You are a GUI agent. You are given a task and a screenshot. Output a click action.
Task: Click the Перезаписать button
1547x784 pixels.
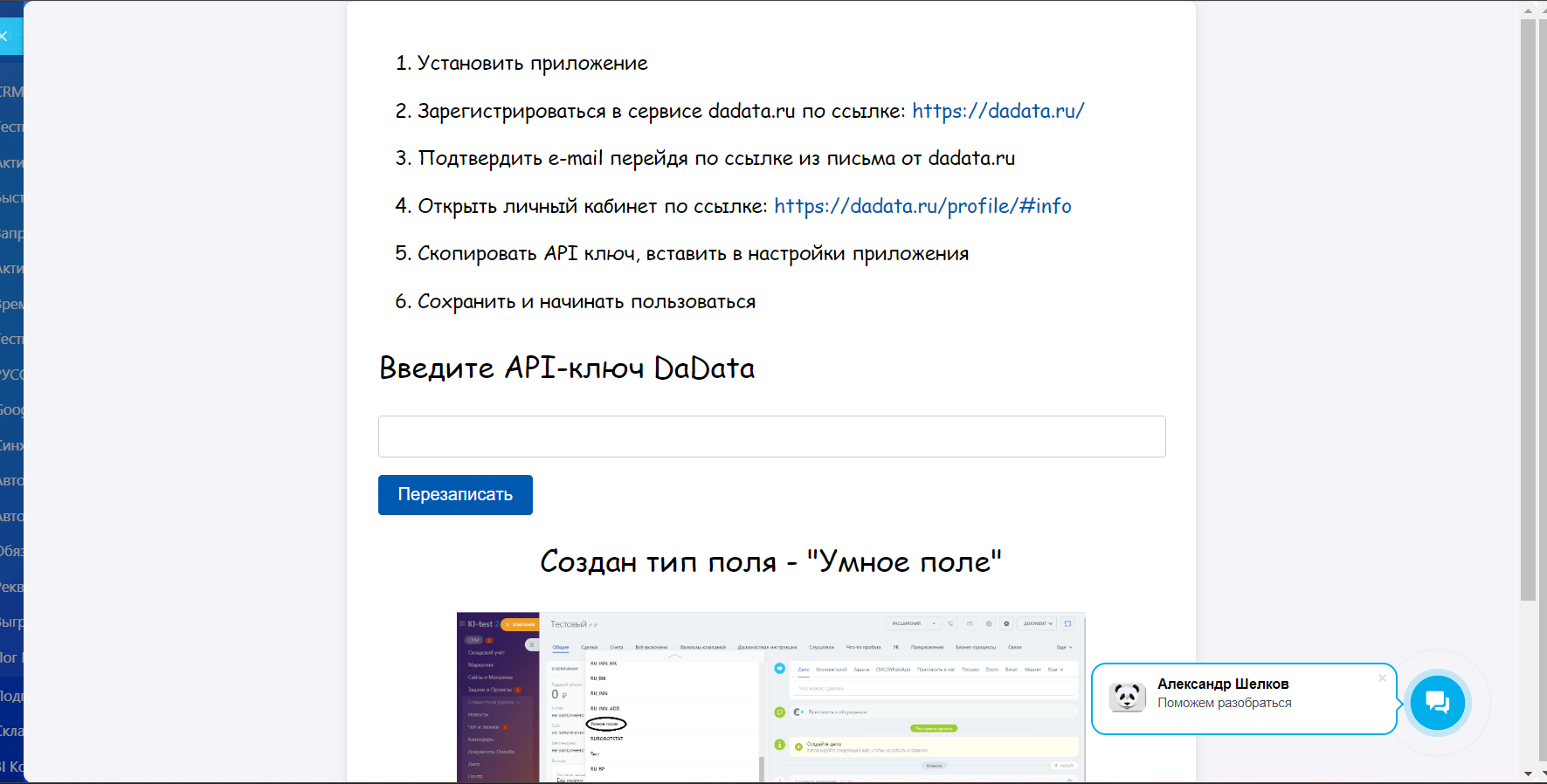(x=455, y=495)
